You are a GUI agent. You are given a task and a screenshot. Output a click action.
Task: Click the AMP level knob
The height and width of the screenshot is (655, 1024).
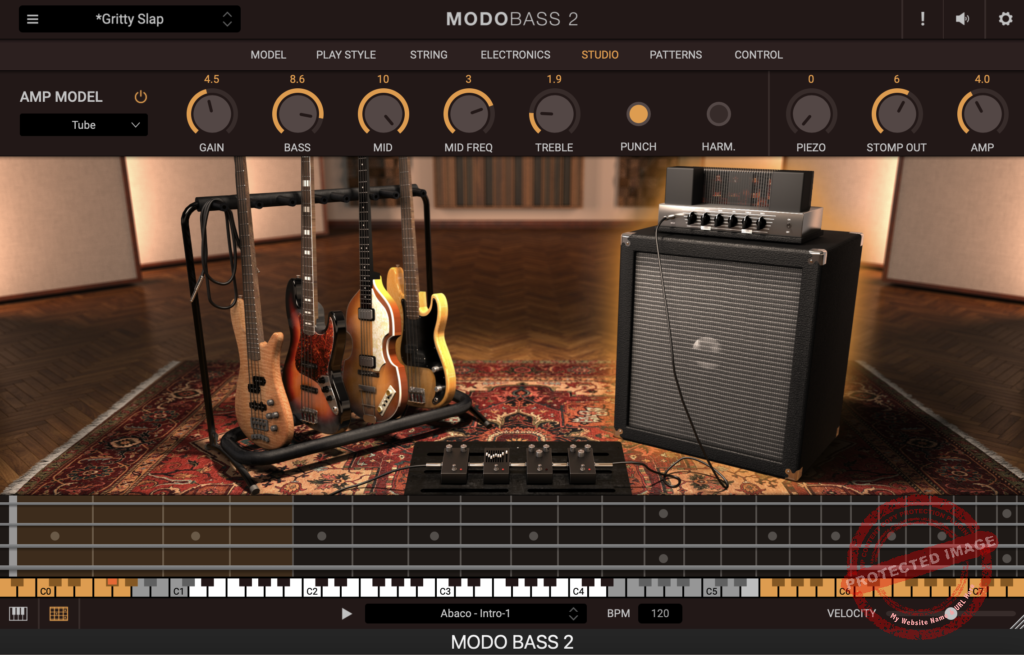pyautogui.click(x=982, y=114)
